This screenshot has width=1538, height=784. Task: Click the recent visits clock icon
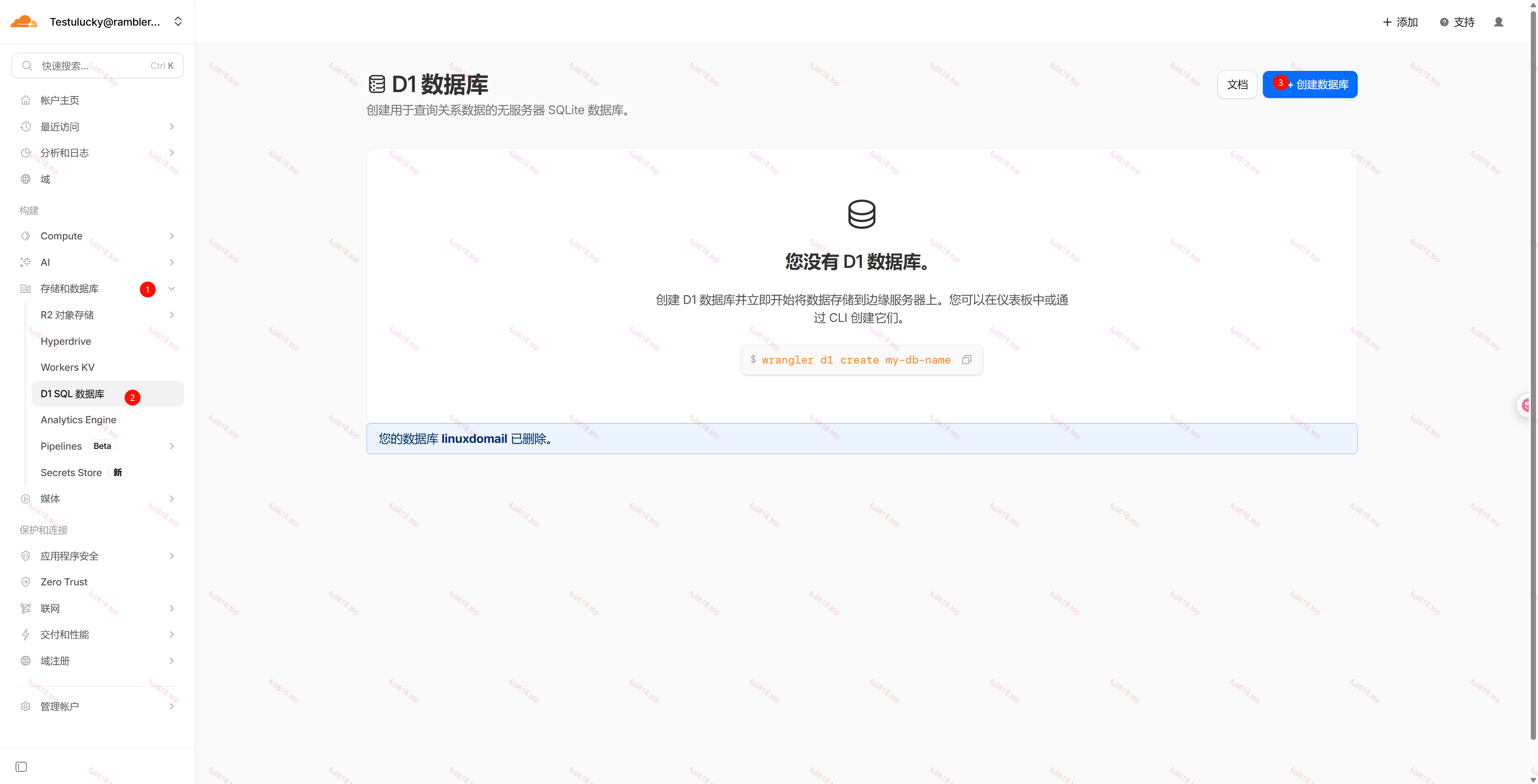click(x=26, y=127)
